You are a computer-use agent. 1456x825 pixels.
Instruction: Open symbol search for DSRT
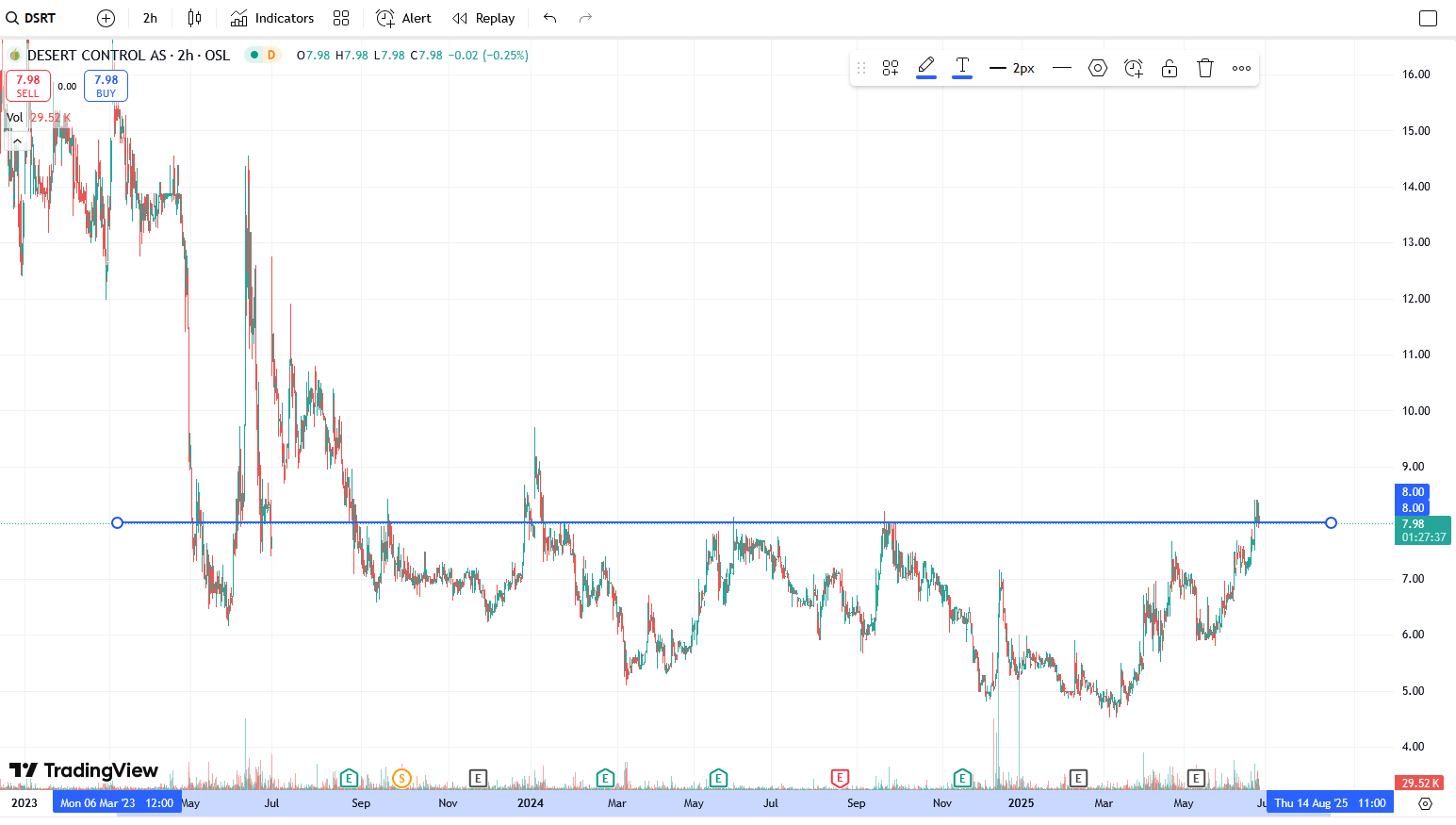[31, 18]
